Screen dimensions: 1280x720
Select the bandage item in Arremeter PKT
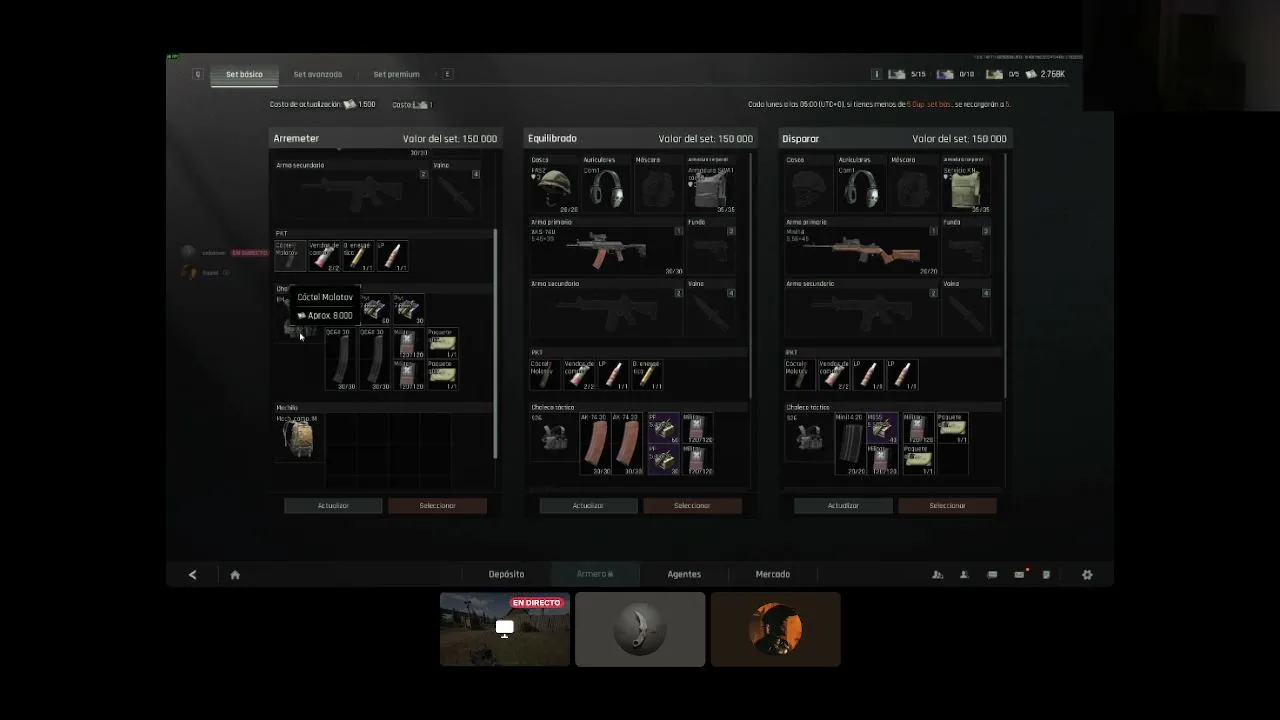coord(323,256)
